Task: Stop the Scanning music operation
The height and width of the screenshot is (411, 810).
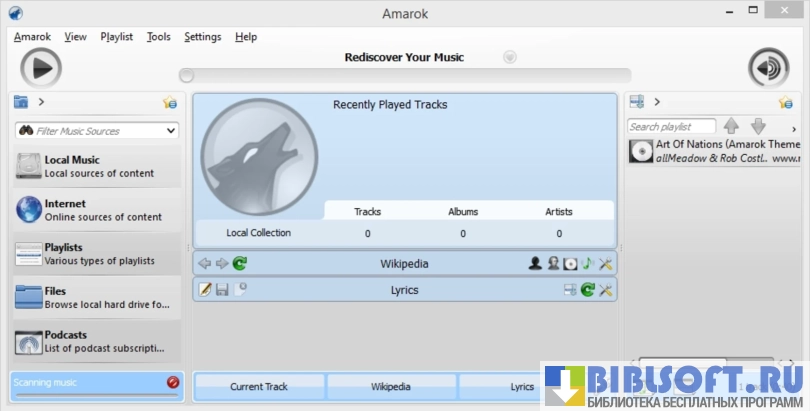Action: pos(173,382)
